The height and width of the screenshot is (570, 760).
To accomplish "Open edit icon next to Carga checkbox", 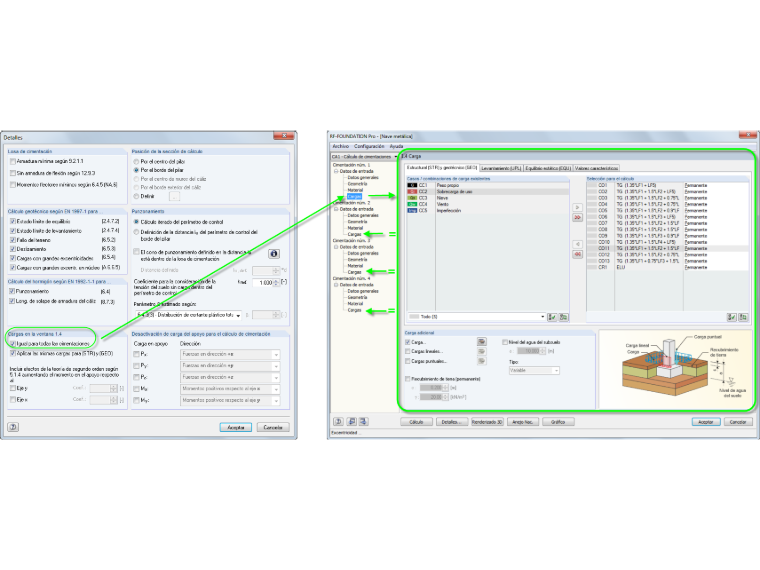I will 481,342.
